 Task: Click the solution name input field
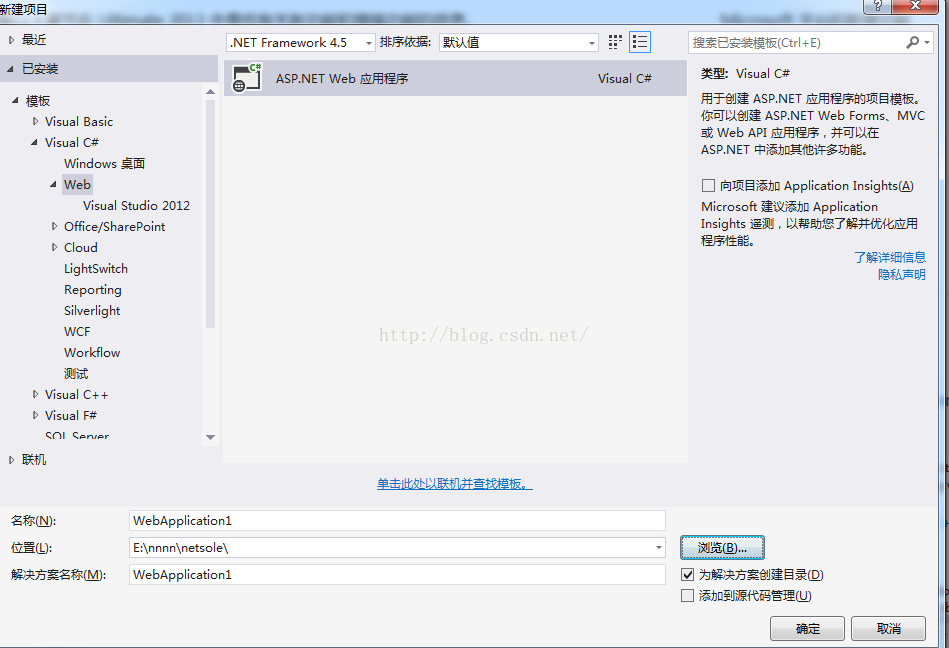(397, 575)
